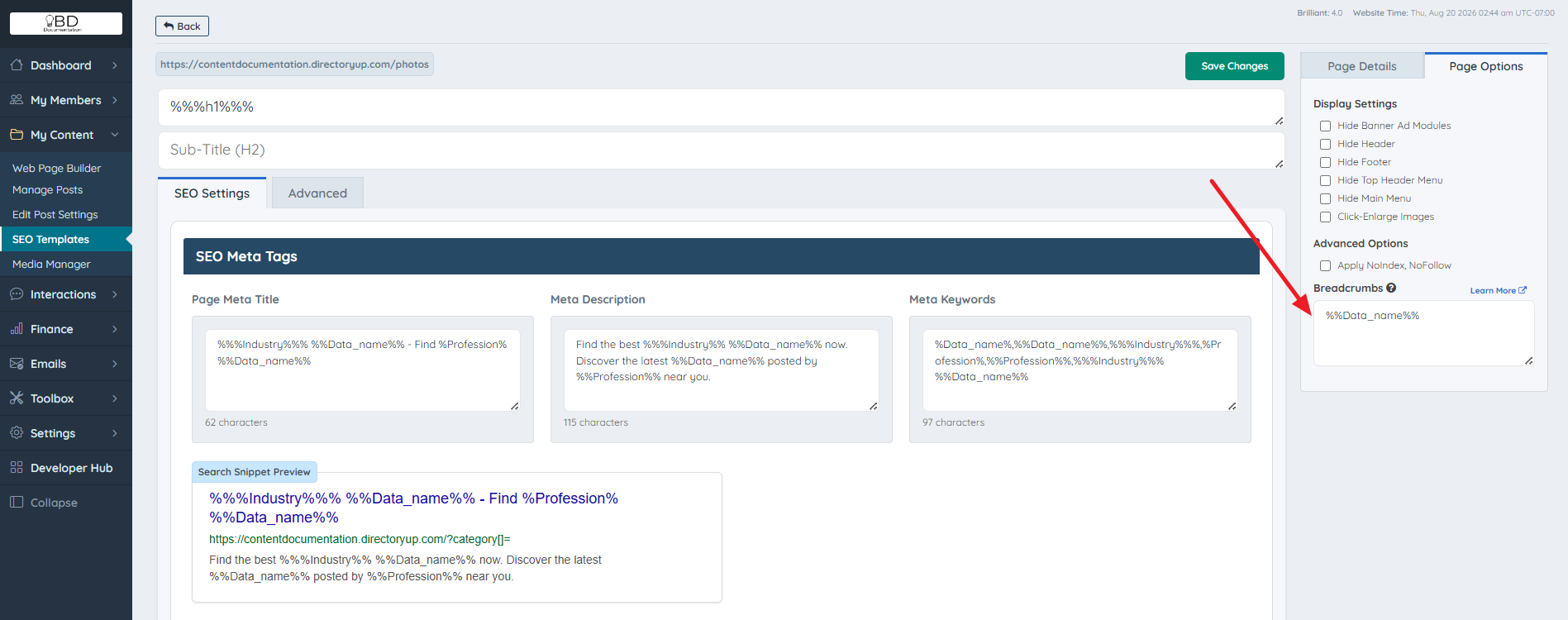
Task: Check the Click-Enlarge Images option
Action: coord(1325,217)
